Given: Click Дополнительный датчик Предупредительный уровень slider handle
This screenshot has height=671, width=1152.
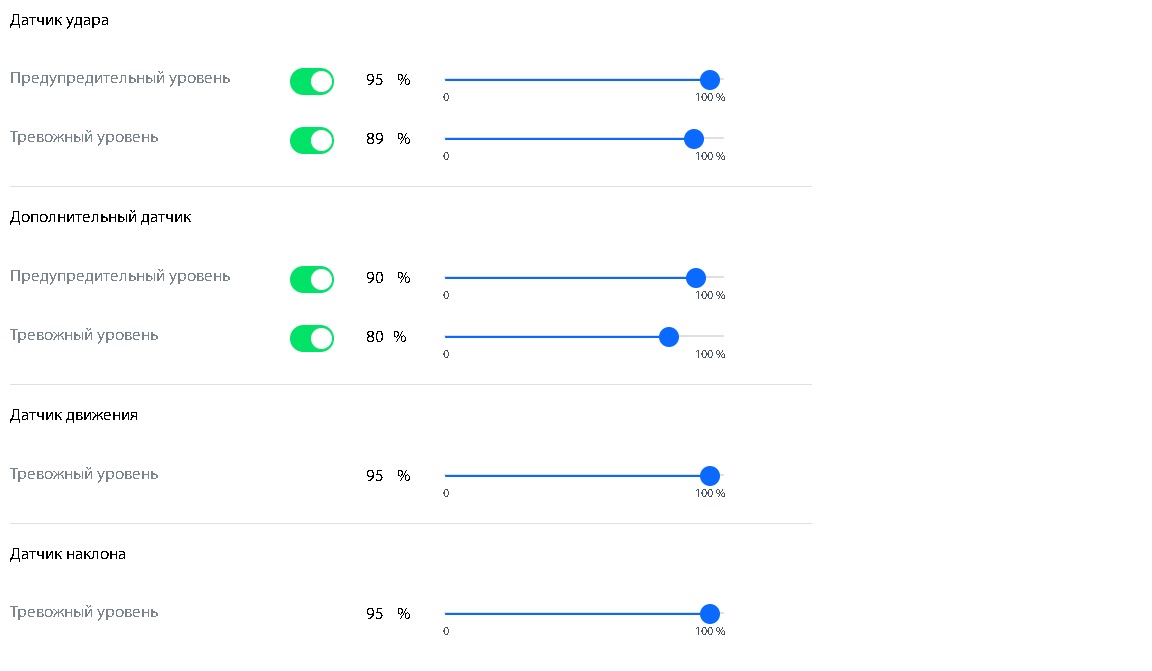Looking at the screenshot, I should [x=696, y=278].
